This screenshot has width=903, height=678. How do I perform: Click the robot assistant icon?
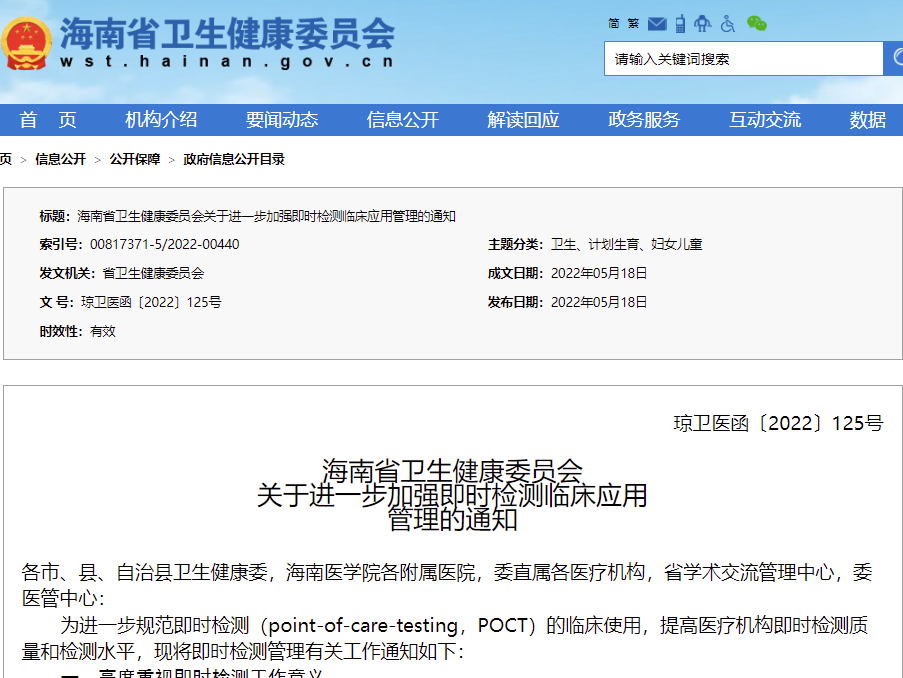coord(703,23)
